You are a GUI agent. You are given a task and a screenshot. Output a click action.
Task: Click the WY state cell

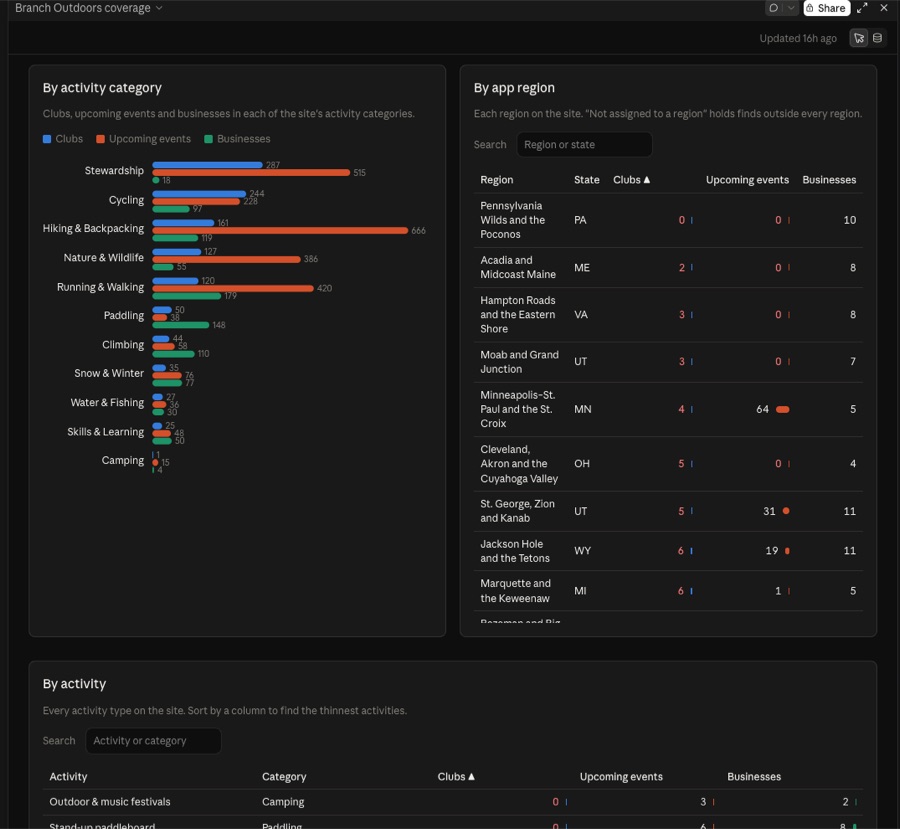[583, 551]
